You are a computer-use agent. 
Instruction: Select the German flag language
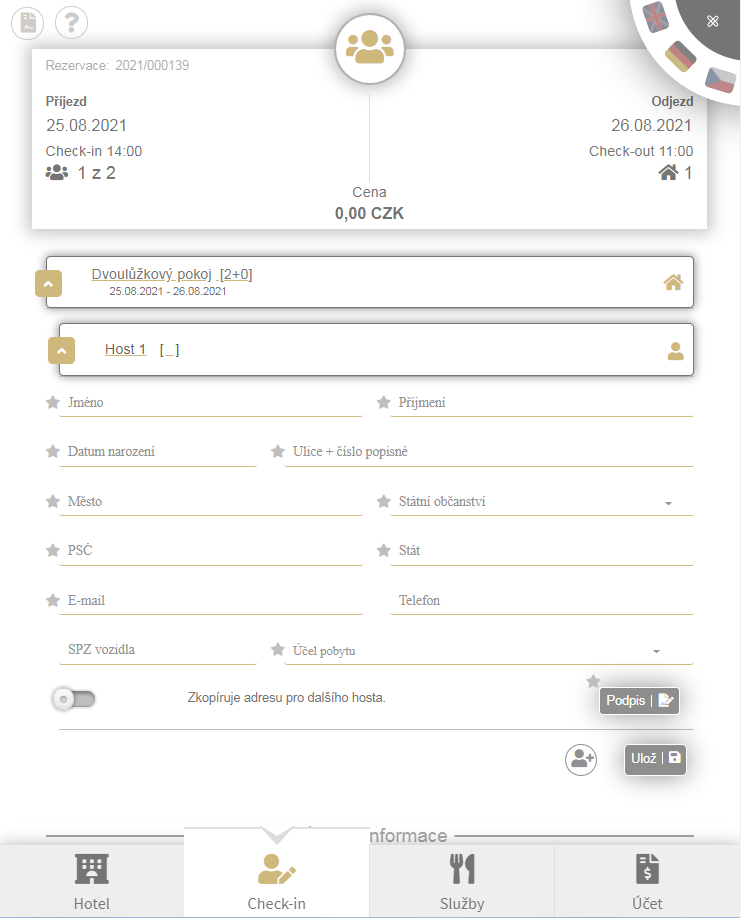[x=681, y=56]
